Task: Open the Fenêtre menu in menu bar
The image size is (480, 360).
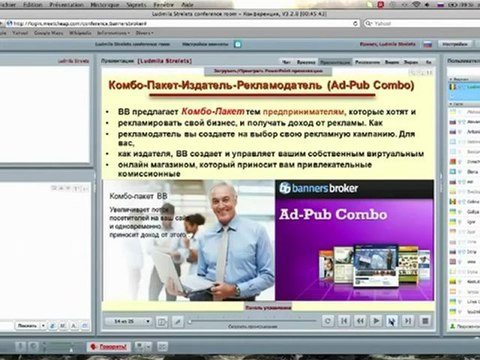Action: tap(163, 5)
